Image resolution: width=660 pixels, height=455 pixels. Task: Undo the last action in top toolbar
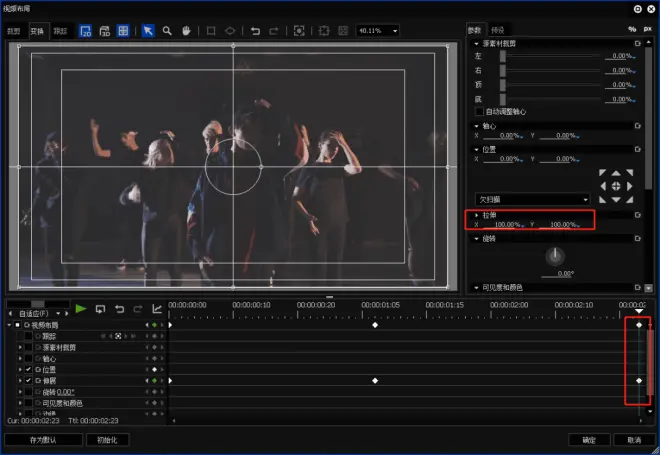255,31
